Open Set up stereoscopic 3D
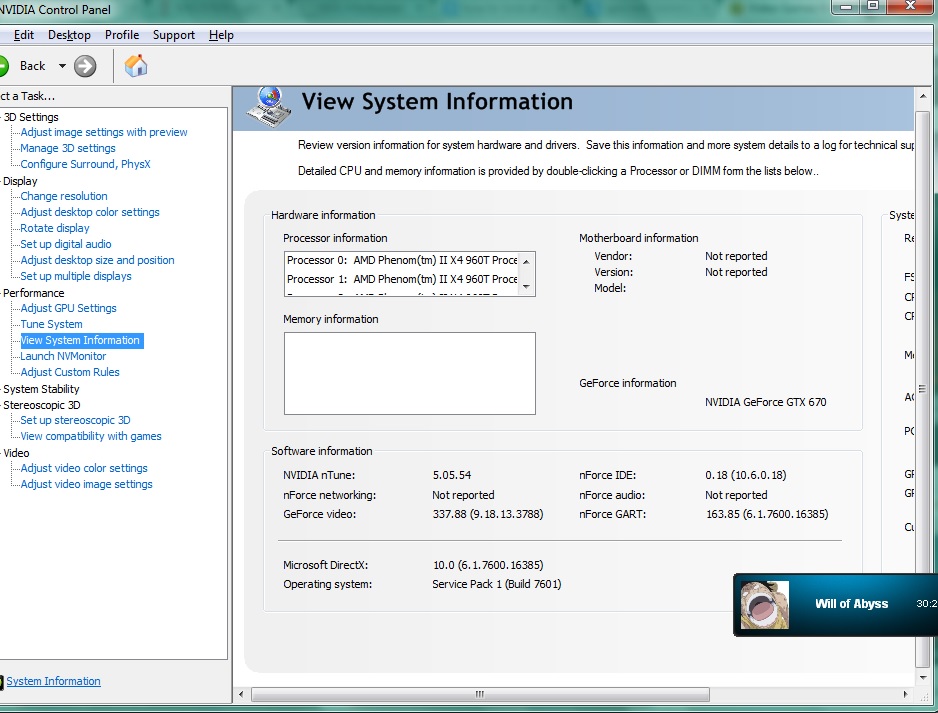This screenshot has width=938, height=713. (x=75, y=421)
